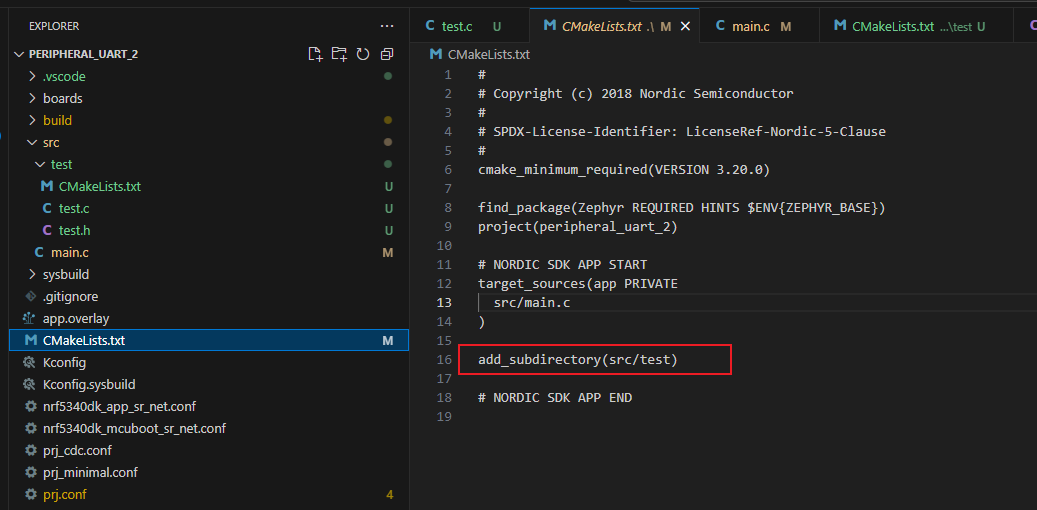Click the cmake_minimum_required(VERSION 3.20.0) line

[624, 169]
